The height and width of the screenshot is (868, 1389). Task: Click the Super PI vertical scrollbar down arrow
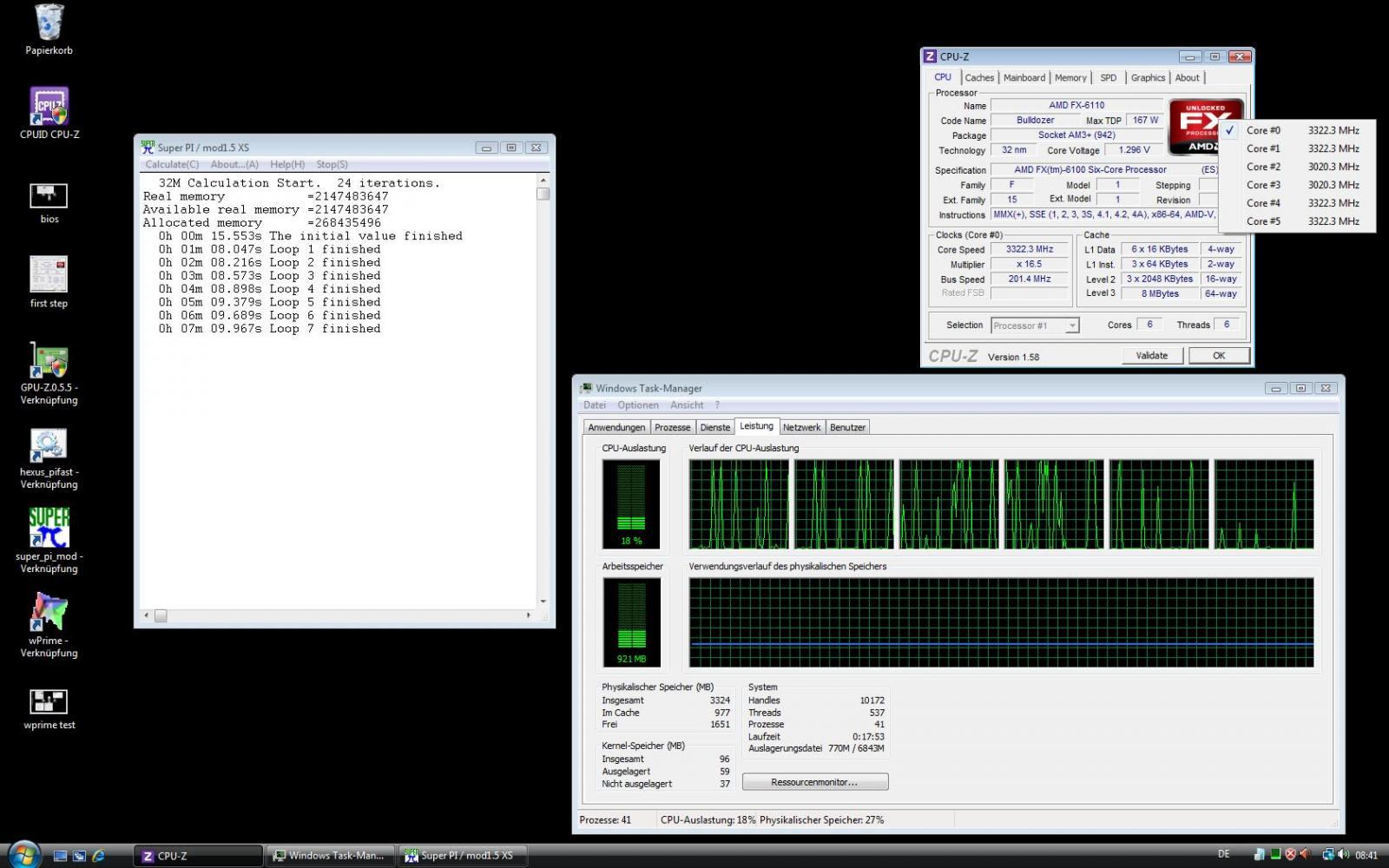(x=543, y=602)
